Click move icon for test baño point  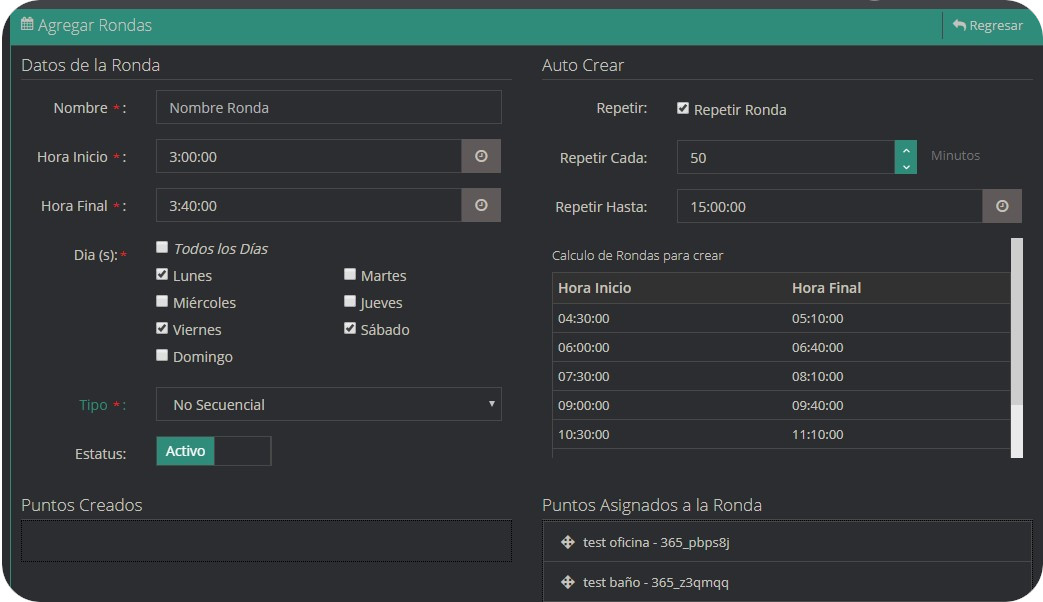click(568, 582)
